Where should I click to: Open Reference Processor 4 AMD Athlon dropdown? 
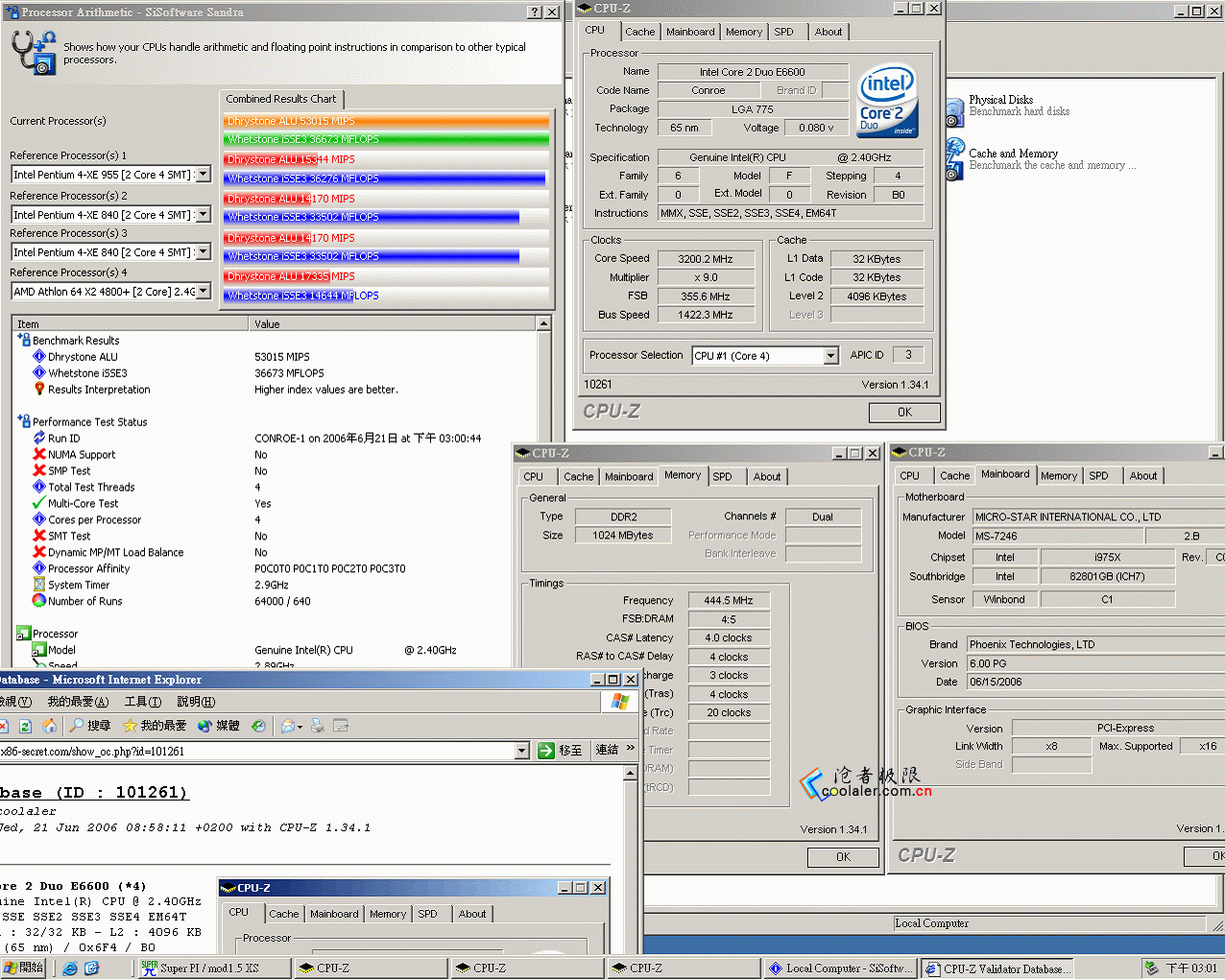click(x=204, y=292)
